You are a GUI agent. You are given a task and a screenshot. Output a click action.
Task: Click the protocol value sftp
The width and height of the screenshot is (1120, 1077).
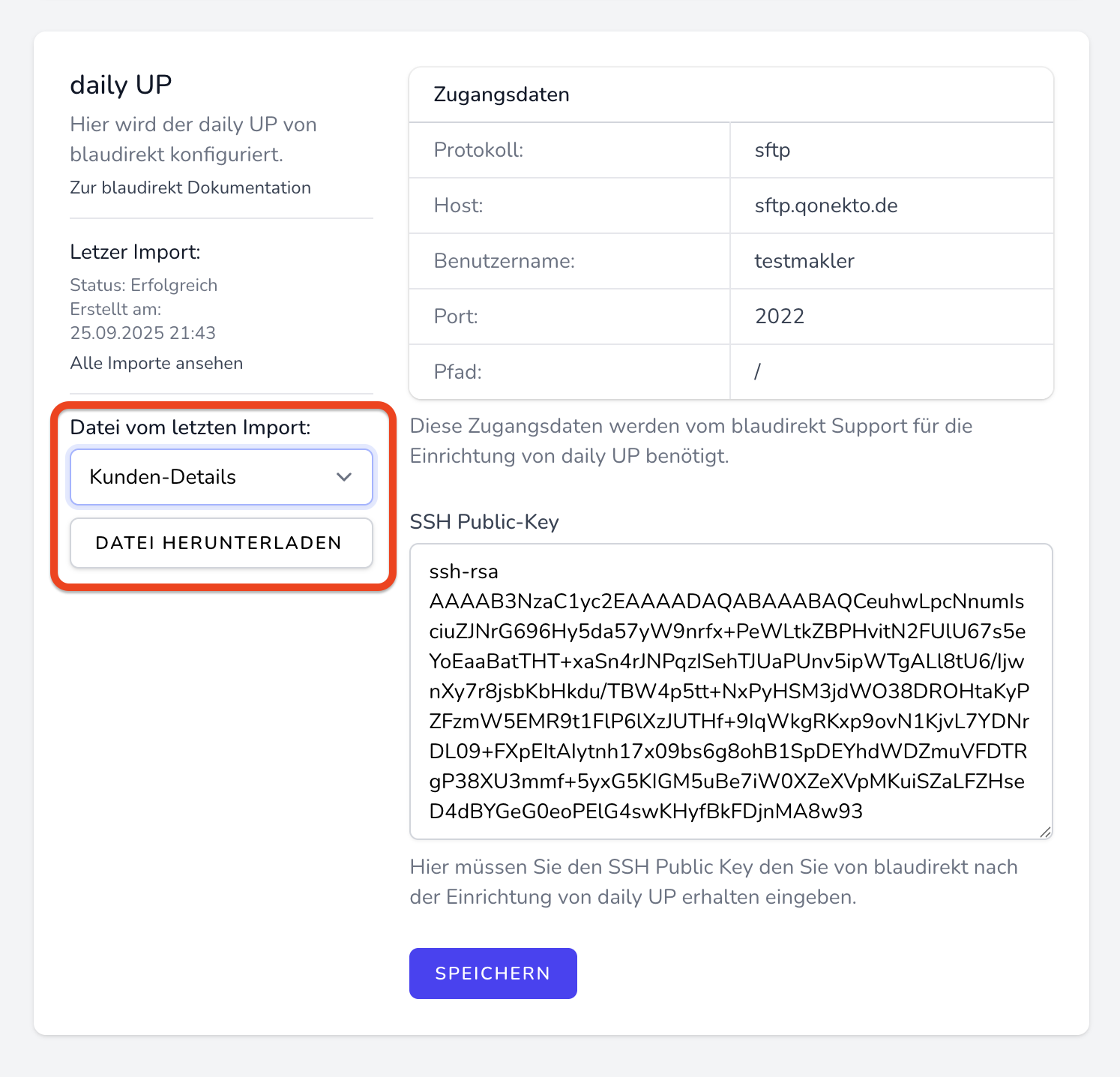coord(772,150)
